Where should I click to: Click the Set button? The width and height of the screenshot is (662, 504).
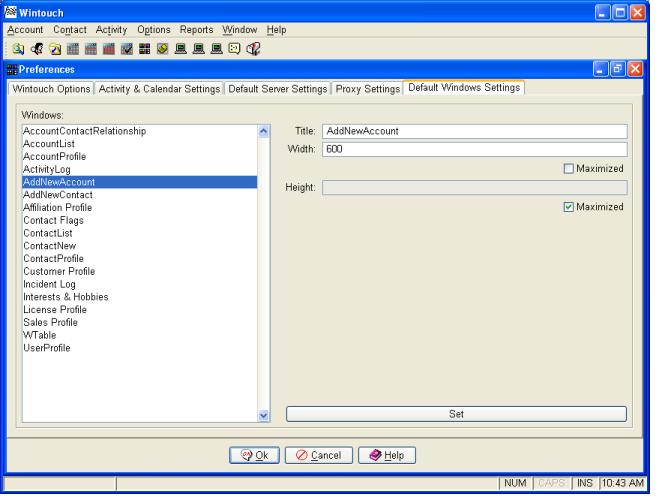pyautogui.click(x=456, y=414)
